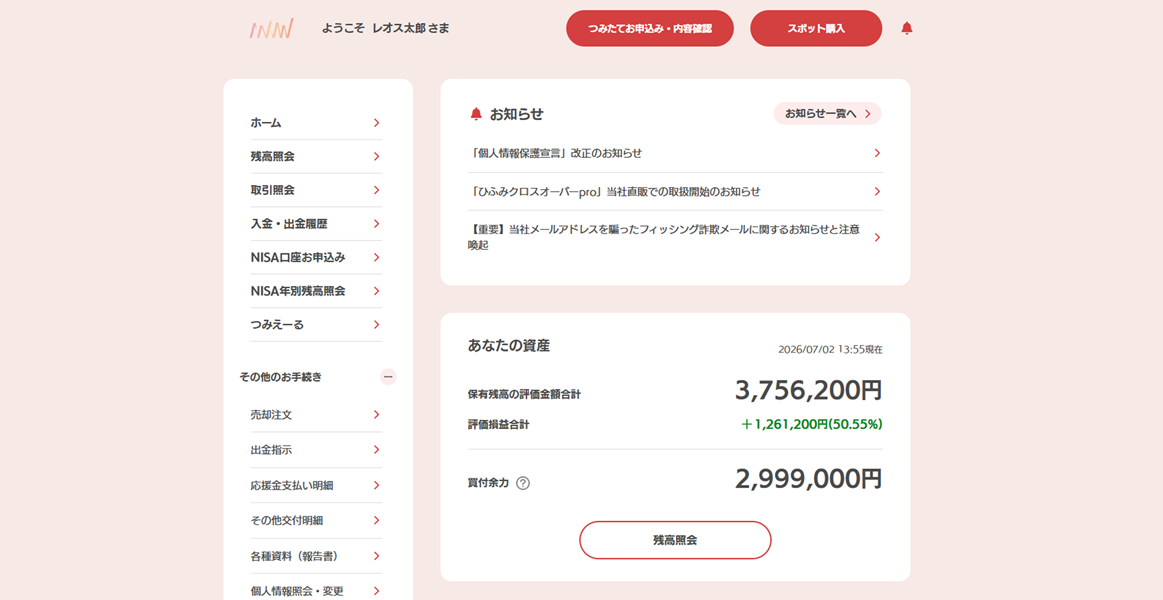This screenshot has height=600, width=1163.
Task: Open 出金指示 in the sidebar
Action: click(x=315, y=450)
